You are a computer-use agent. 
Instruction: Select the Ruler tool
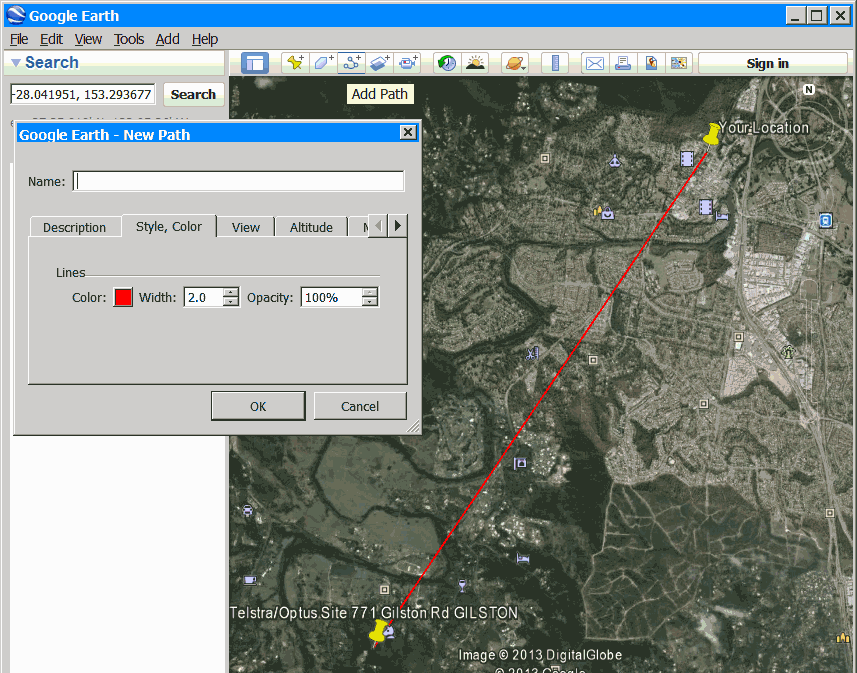pos(555,63)
